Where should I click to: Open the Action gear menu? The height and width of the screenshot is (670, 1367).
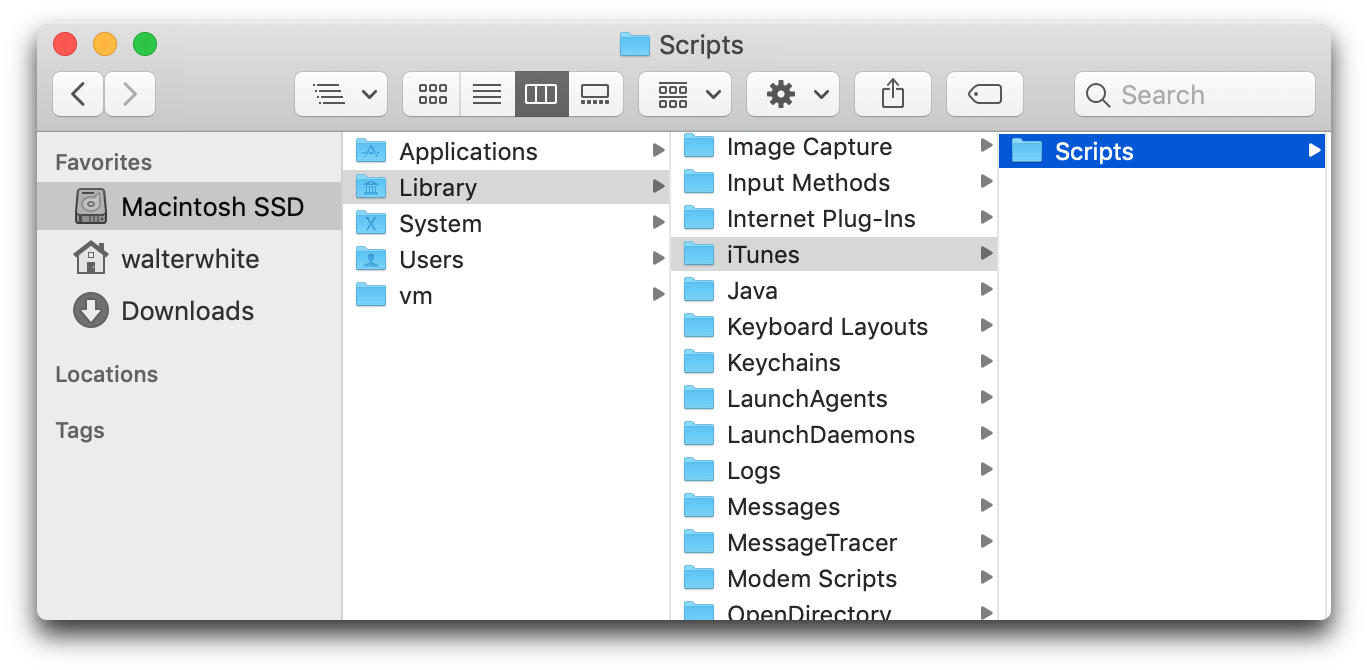(793, 95)
